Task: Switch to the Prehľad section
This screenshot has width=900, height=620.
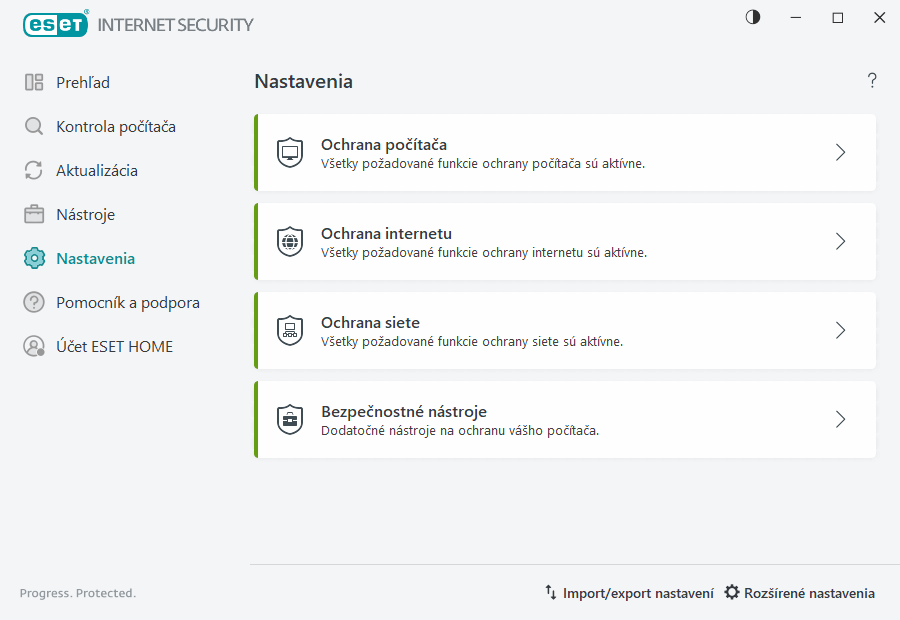Action: [x=80, y=83]
